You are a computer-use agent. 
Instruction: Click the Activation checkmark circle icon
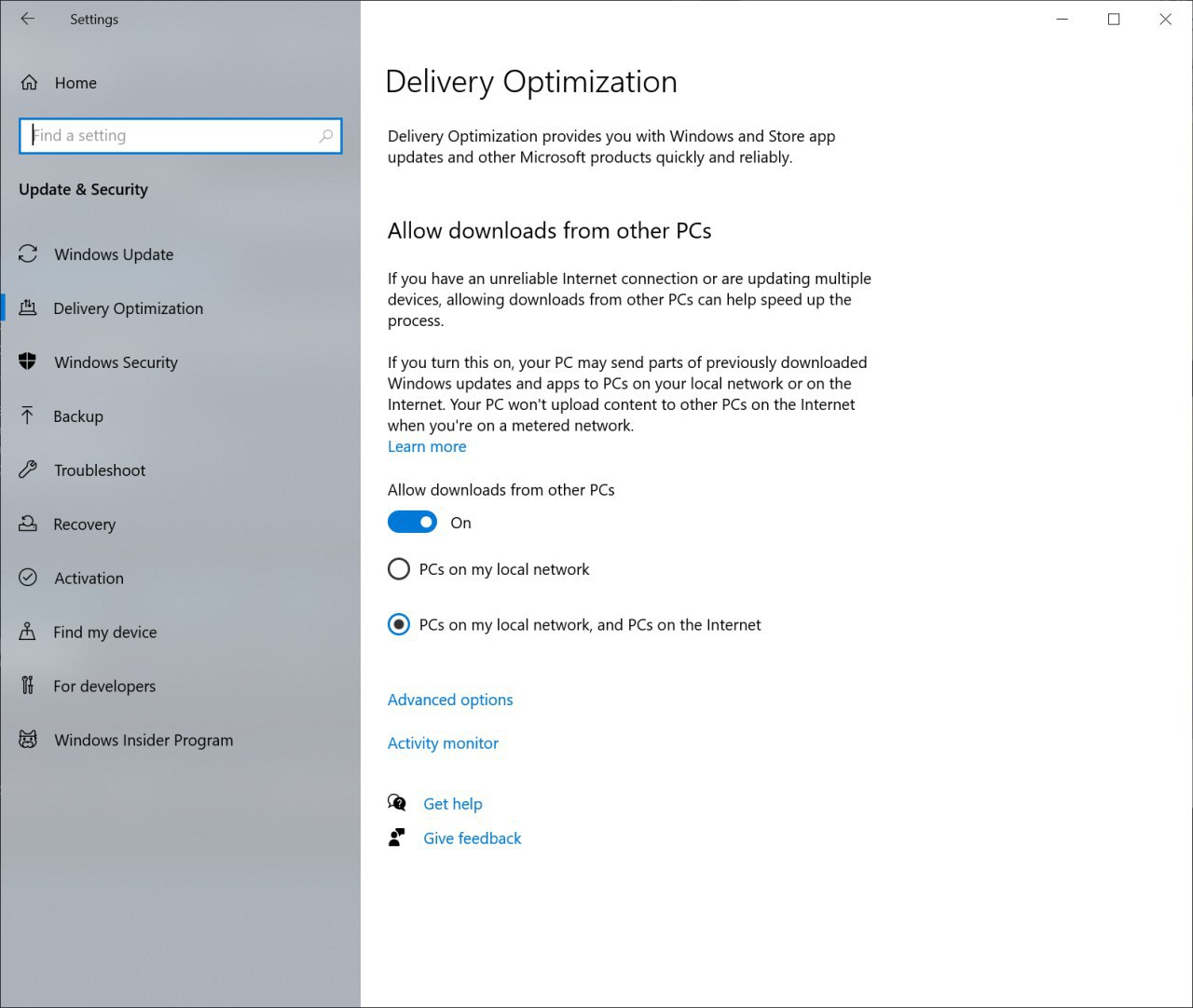pos(28,578)
